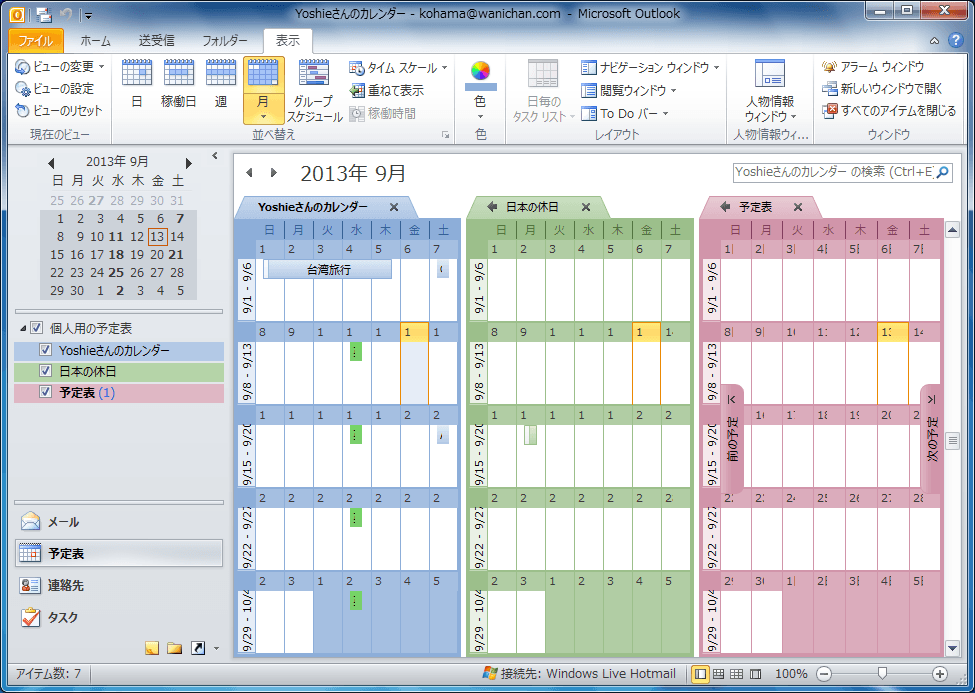Open Outlook help question mark icon
Image resolution: width=975 pixels, height=693 pixels.
tap(956, 40)
